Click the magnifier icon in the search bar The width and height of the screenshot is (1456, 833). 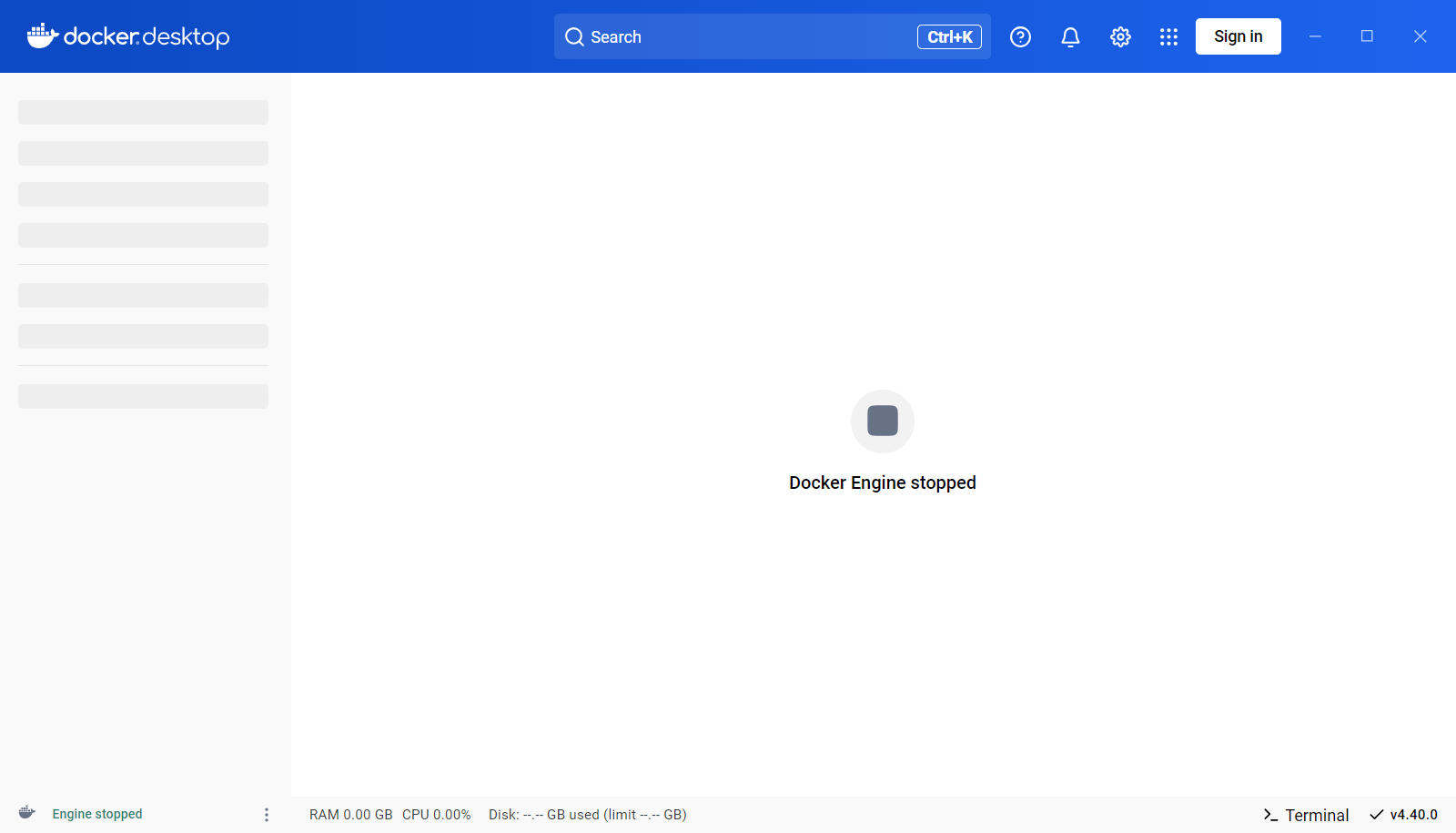(574, 36)
